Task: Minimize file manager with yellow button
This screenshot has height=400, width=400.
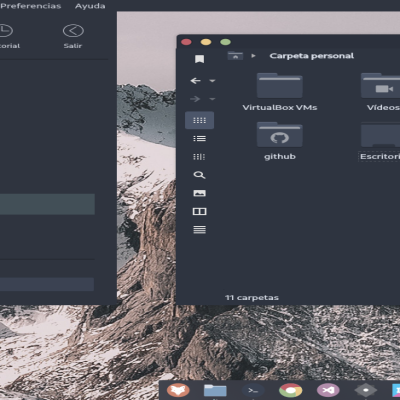Action: pyautogui.click(x=206, y=42)
